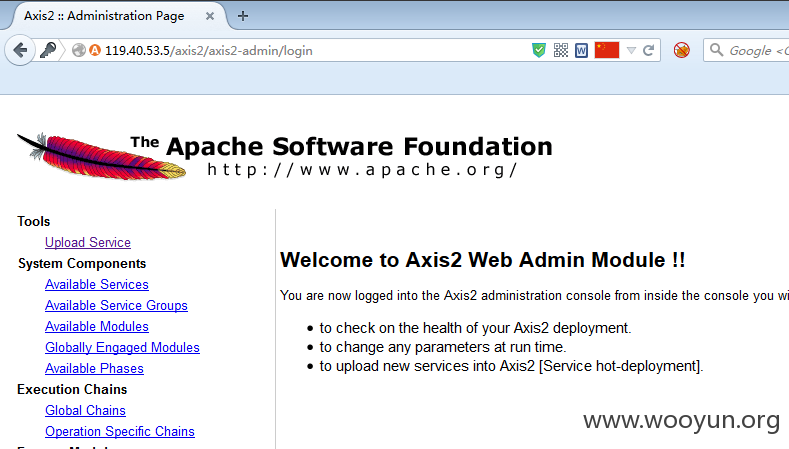Screen dimensions: 789x449
Task: Click the Tools heading
Action: (x=34, y=221)
